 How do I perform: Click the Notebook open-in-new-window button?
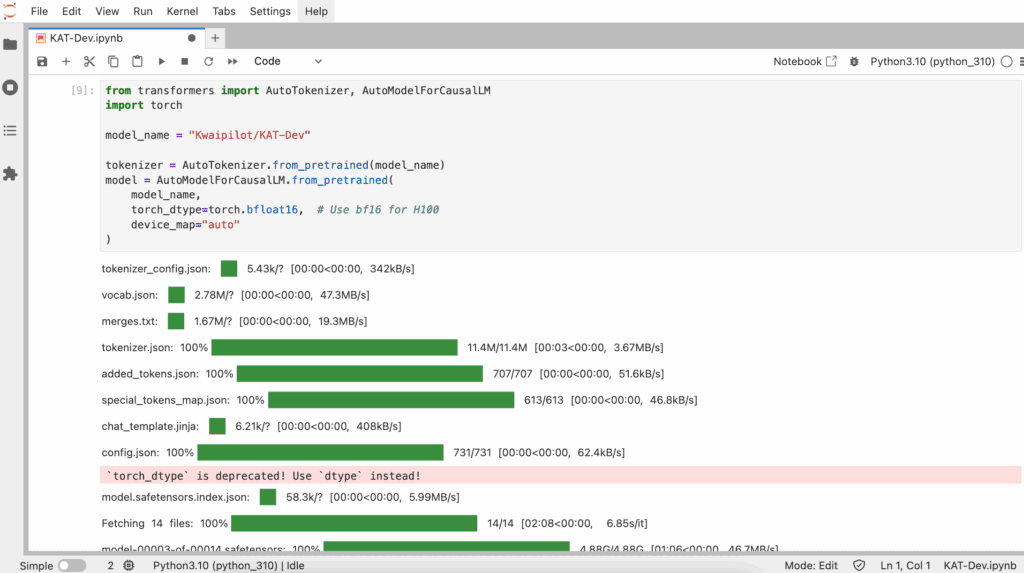pyautogui.click(x=805, y=61)
